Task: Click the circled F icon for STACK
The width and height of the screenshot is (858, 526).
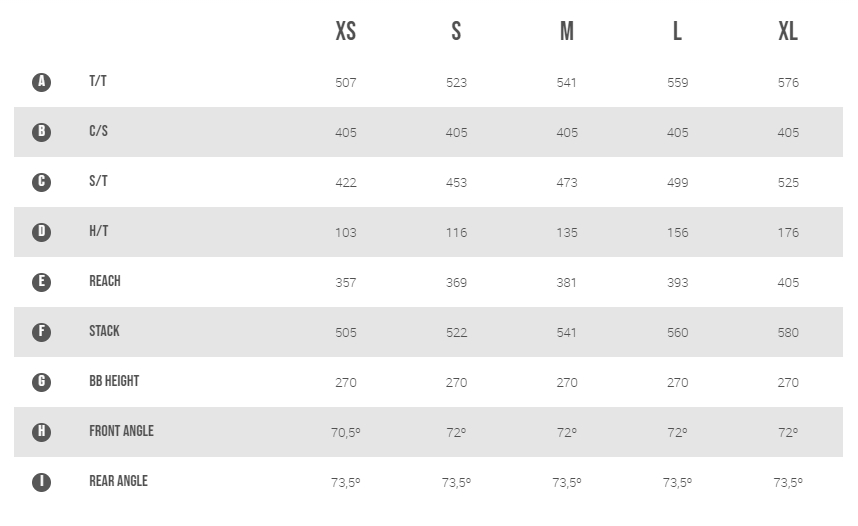Action: (42, 332)
